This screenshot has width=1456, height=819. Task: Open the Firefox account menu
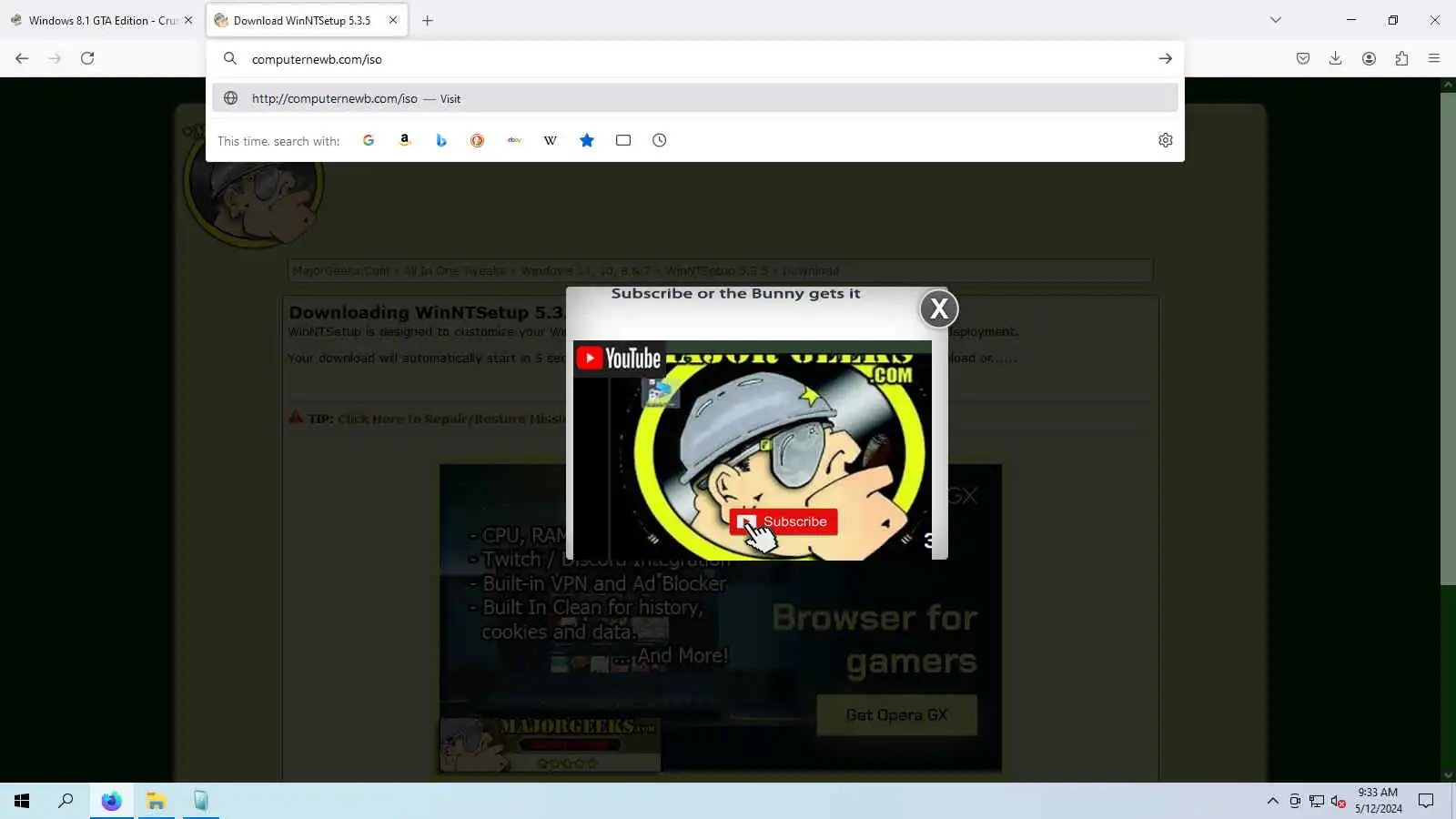[1369, 58]
